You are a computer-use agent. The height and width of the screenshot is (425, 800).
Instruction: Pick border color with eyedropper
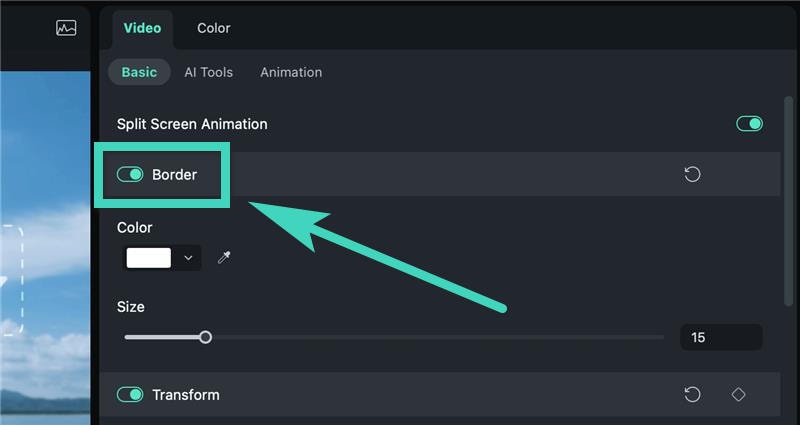224,258
